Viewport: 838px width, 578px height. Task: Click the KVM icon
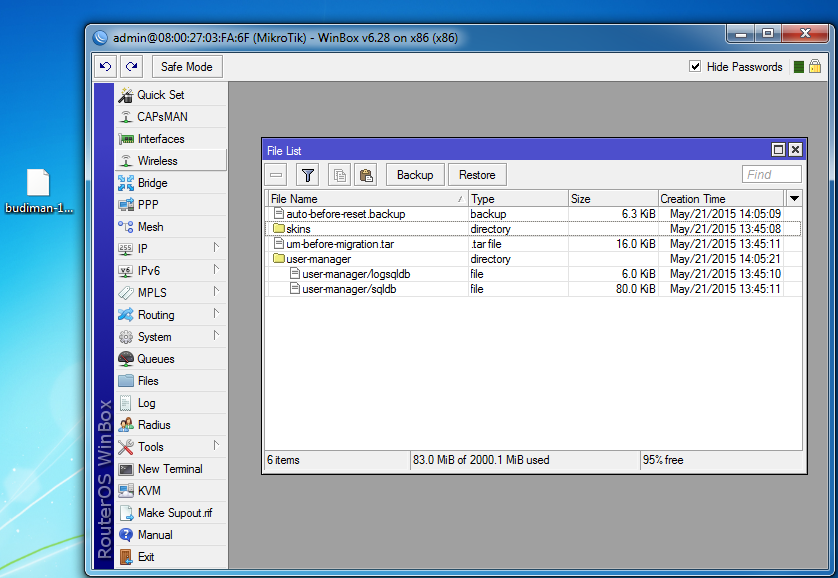tap(126, 491)
